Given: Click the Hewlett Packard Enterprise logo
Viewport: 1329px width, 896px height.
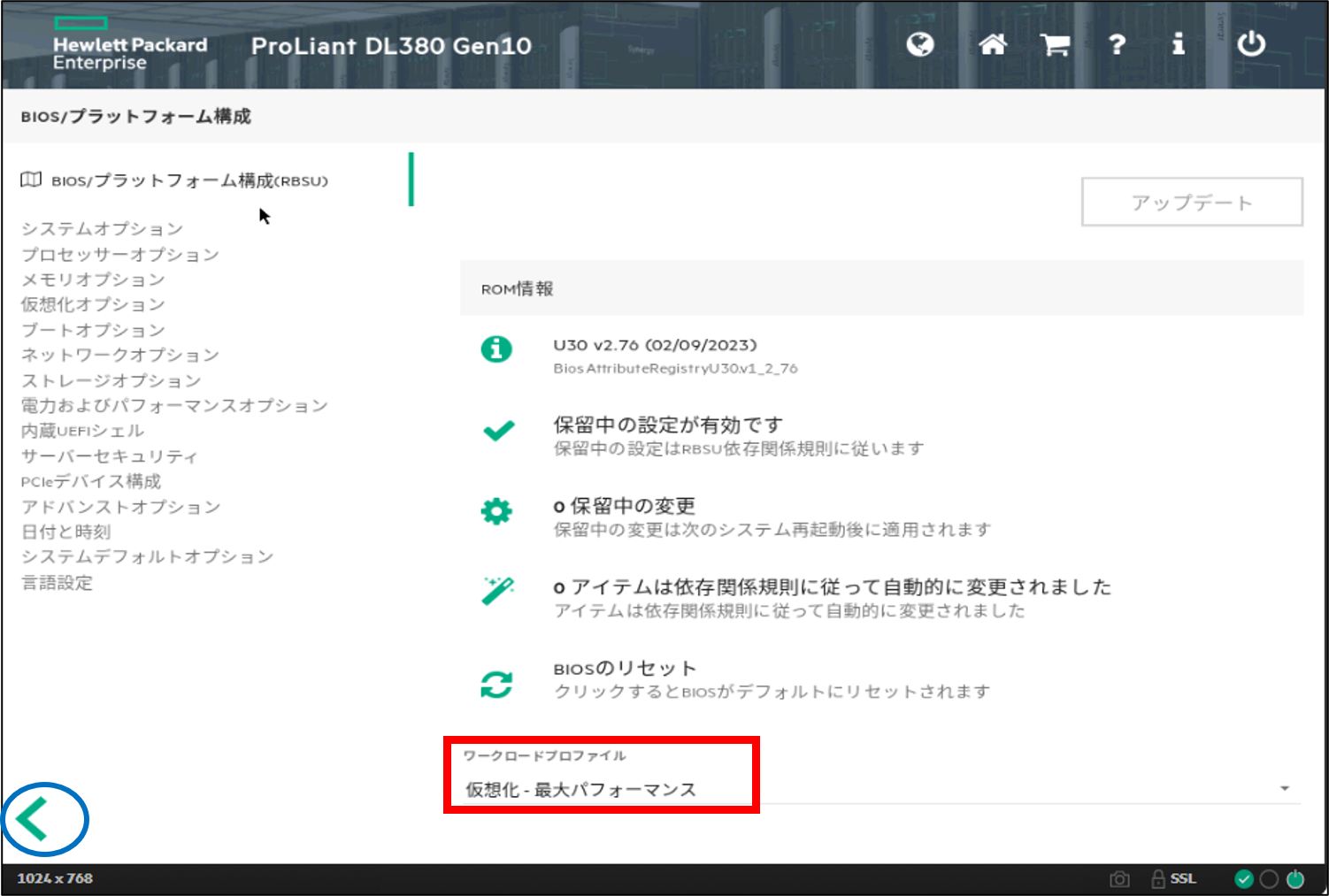Looking at the screenshot, I should (129, 44).
